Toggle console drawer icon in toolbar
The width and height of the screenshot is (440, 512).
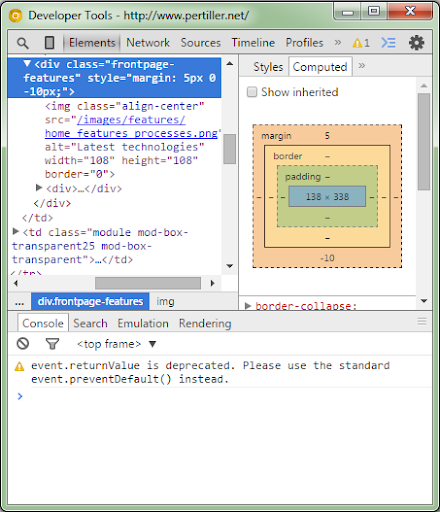tap(388, 43)
